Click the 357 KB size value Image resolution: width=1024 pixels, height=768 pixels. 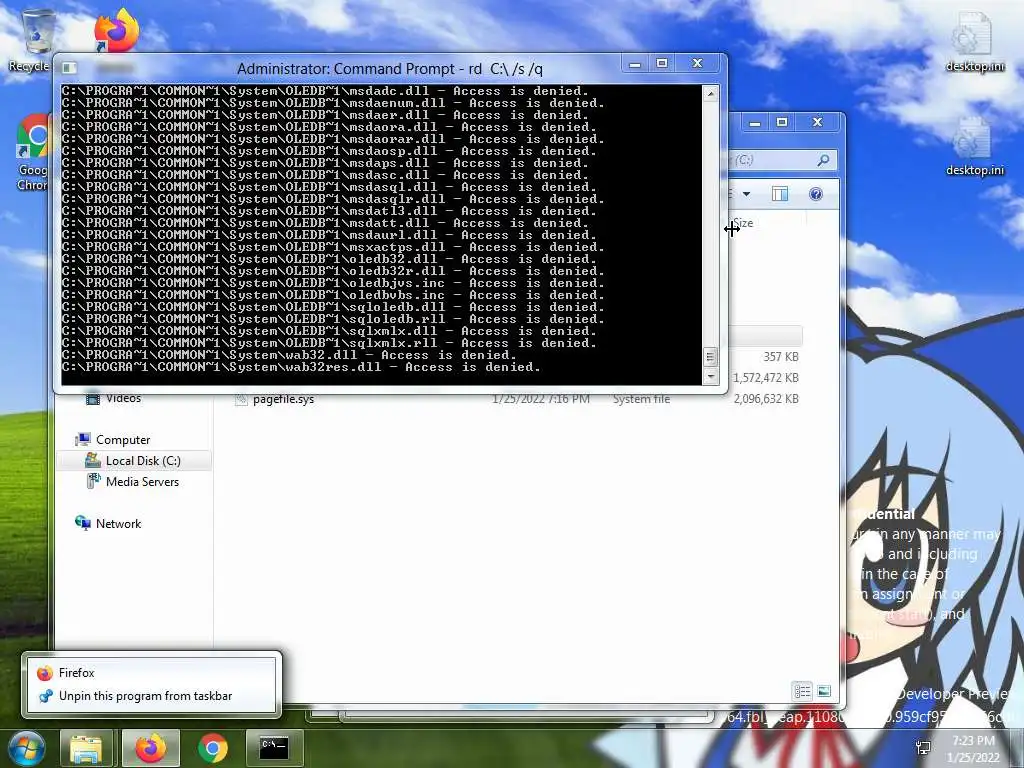[x=781, y=357]
